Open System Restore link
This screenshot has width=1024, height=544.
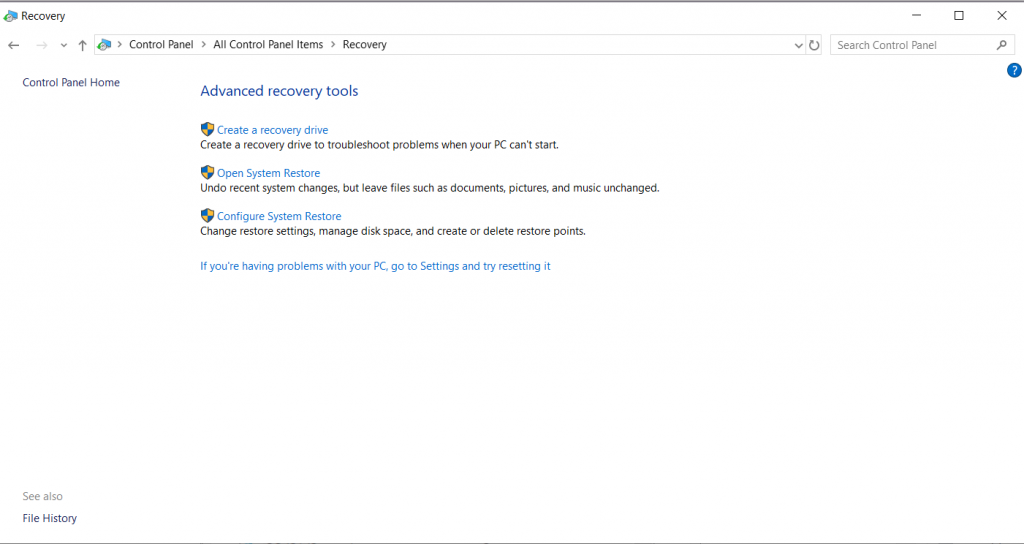click(268, 173)
